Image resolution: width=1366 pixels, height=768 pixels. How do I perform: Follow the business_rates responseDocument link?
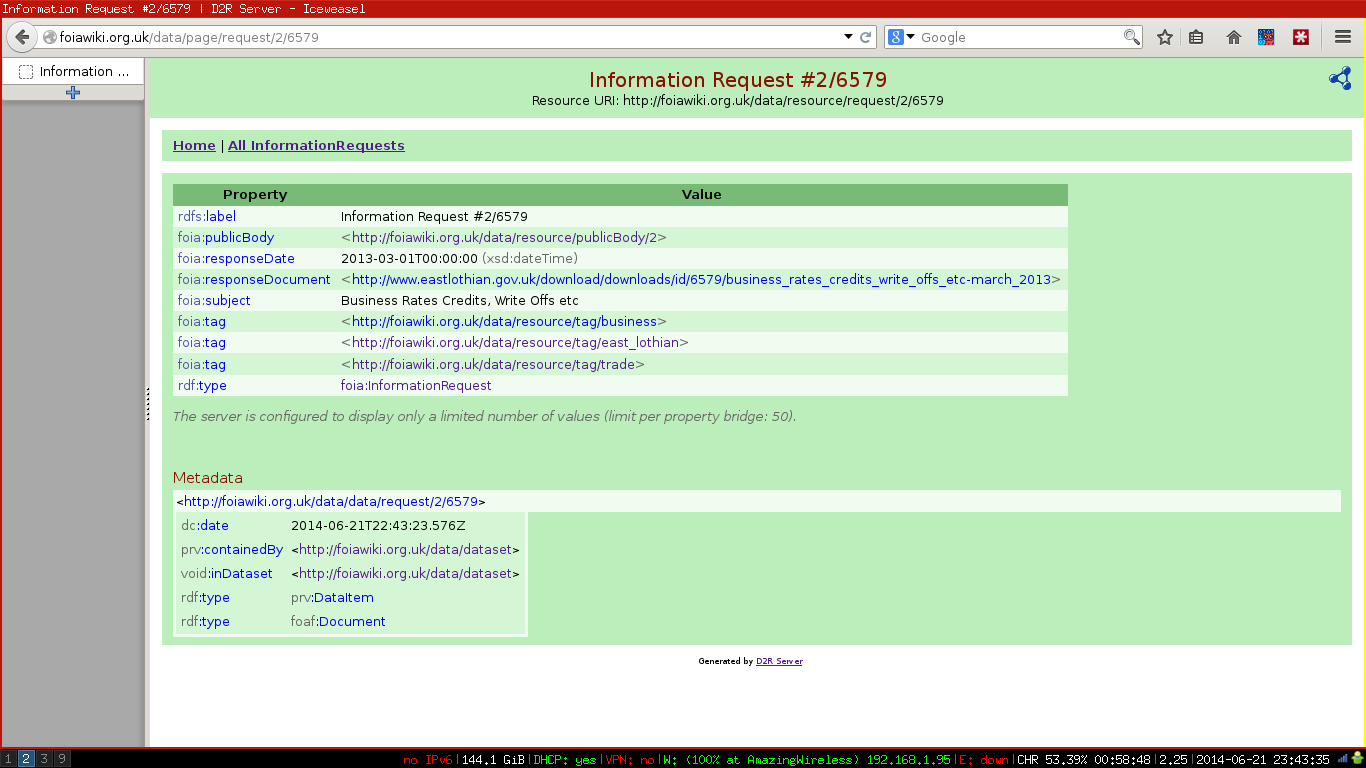click(699, 279)
